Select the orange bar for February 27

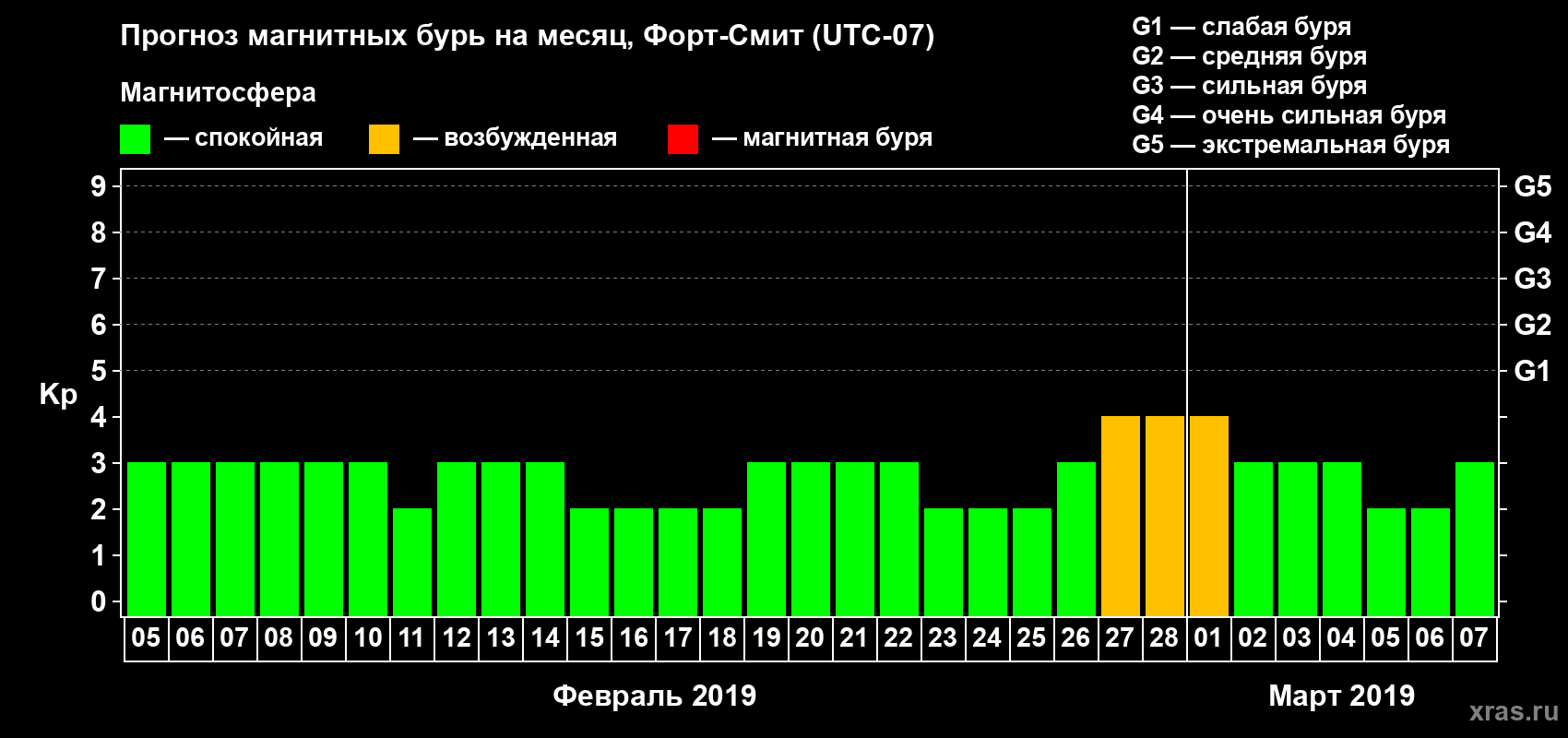coord(1121,516)
